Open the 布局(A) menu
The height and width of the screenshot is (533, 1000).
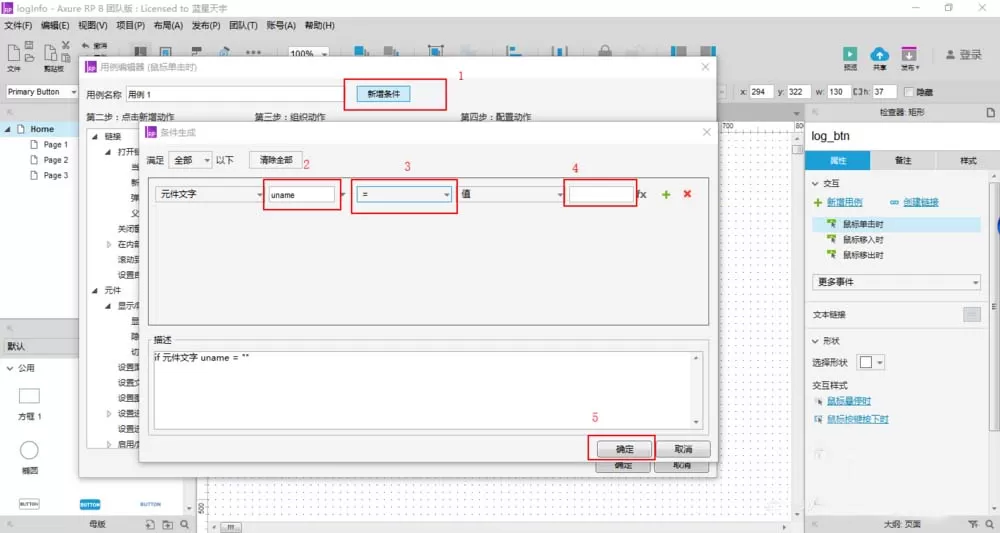168,26
